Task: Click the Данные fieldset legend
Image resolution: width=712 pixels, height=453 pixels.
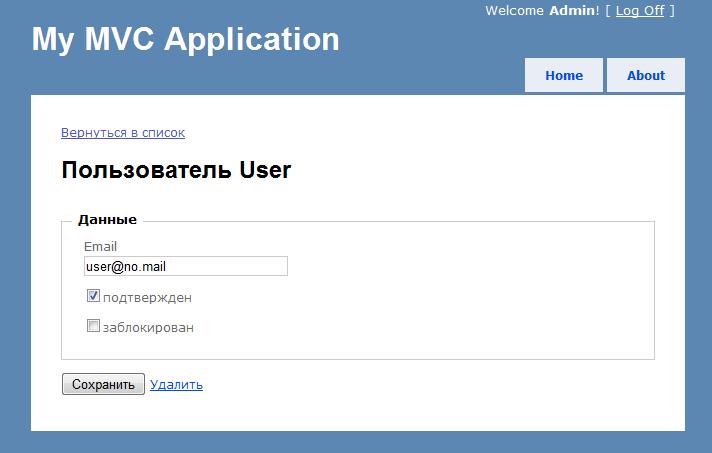Action: pos(107,220)
